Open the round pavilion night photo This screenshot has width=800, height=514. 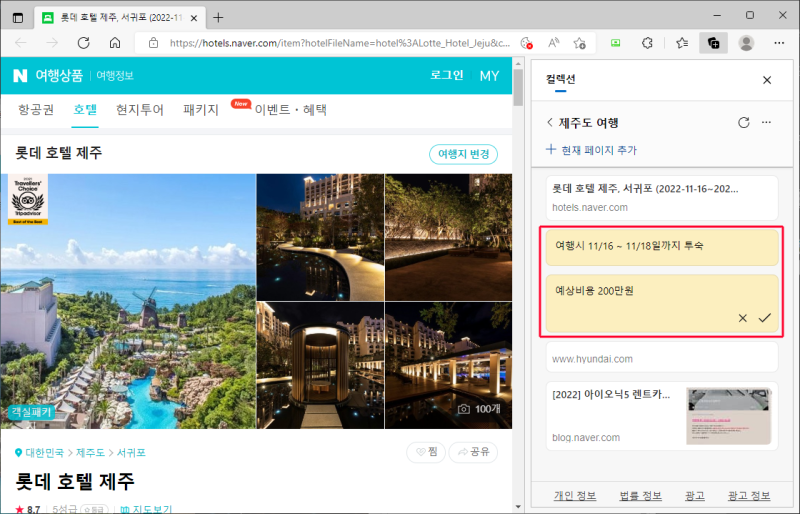coord(320,365)
